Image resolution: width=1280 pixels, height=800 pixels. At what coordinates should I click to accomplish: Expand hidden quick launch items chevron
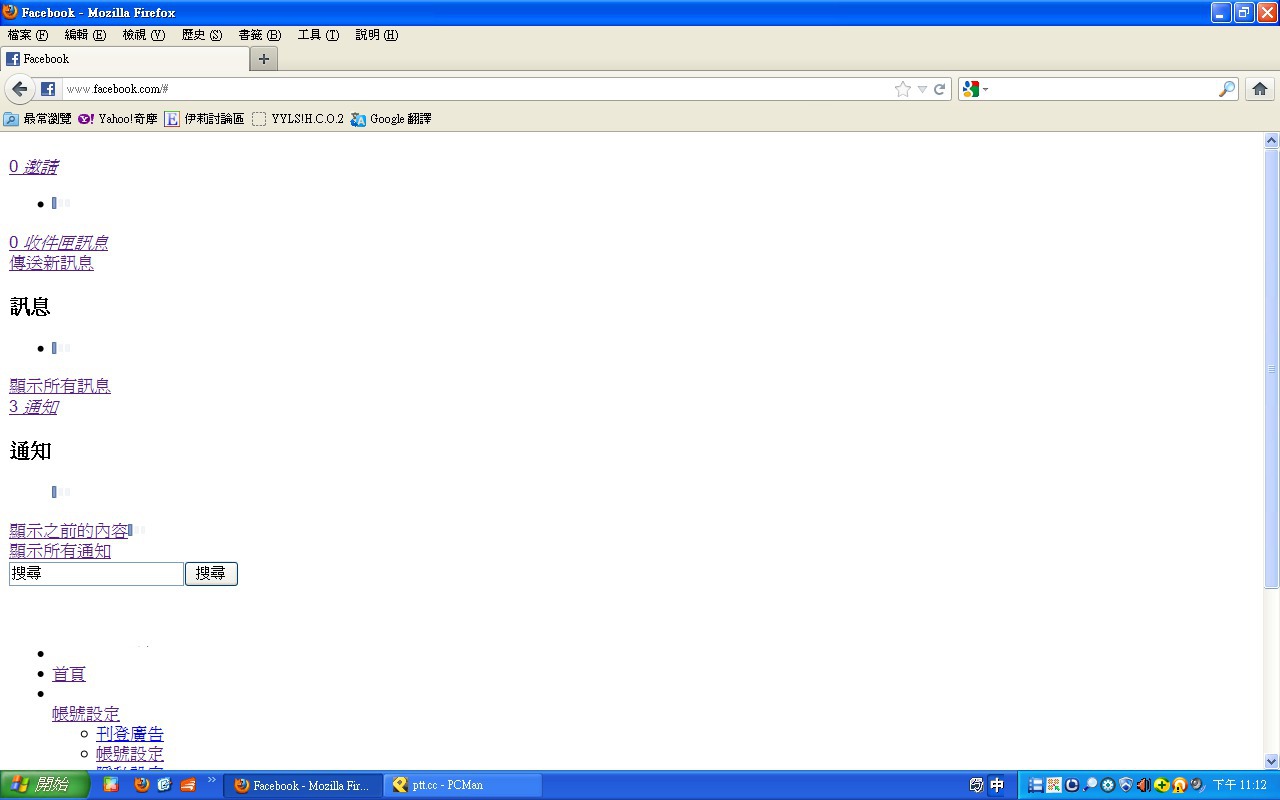(x=212, y=780)
